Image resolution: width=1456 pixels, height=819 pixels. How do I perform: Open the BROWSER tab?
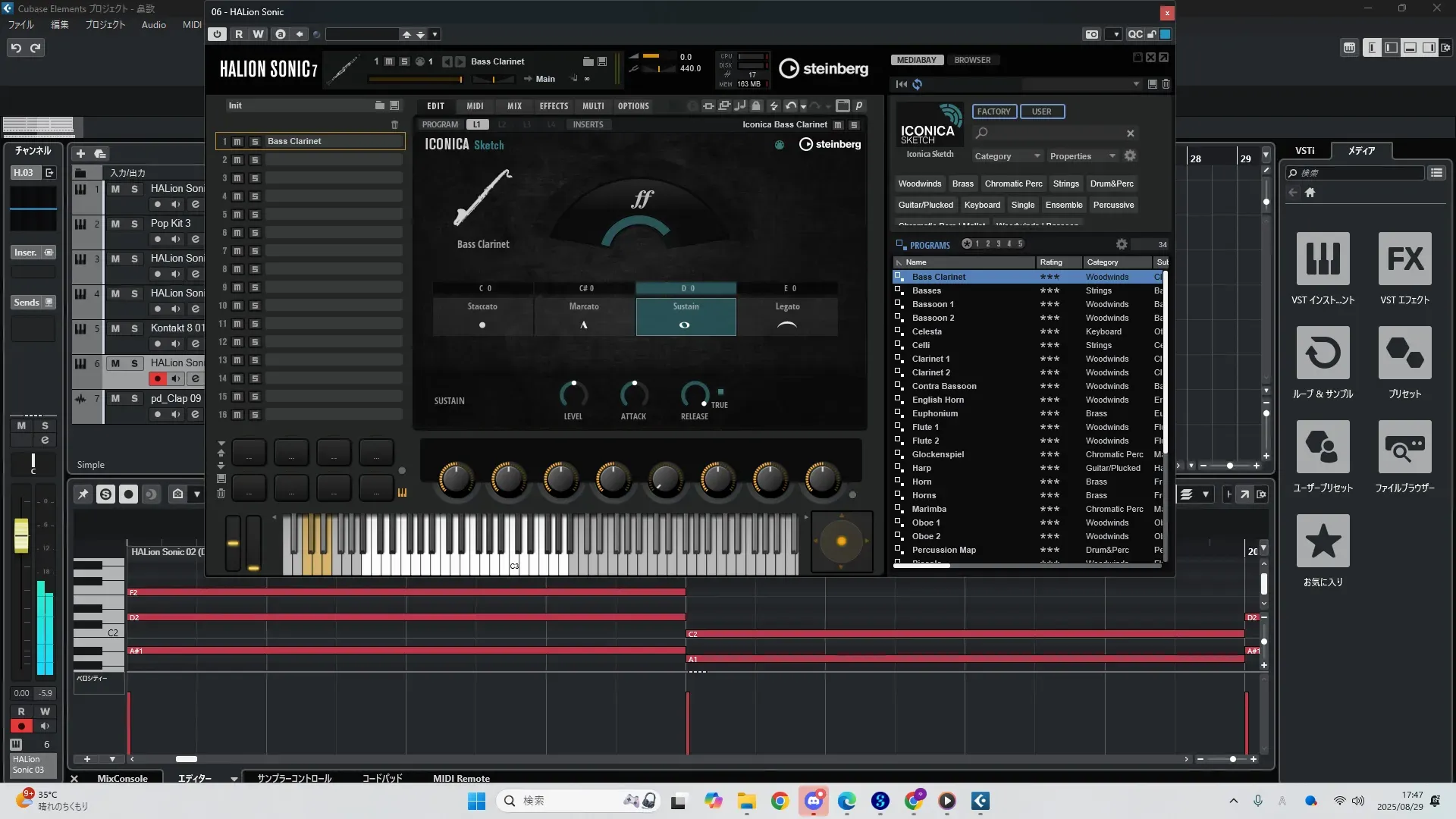(x=972, y=60)
